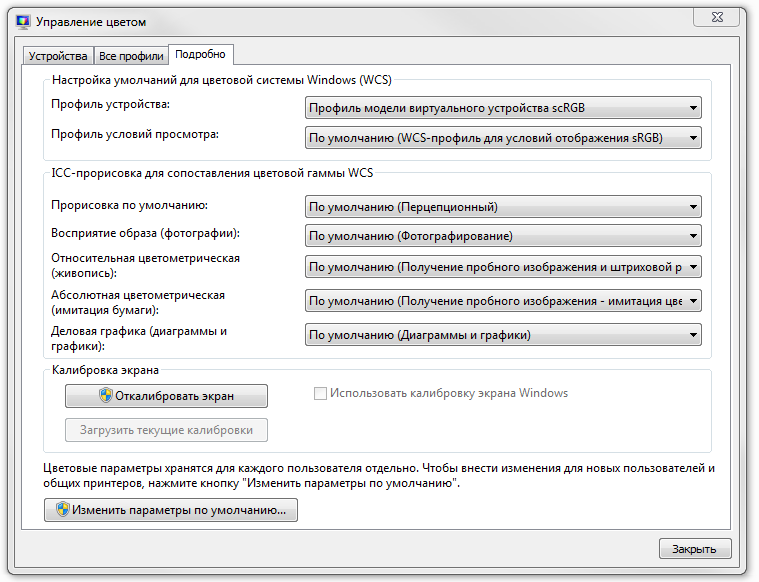The image size is (759, 582).
Task: Click shield icon on Откалибровать экран button
Action: [105, 395]
